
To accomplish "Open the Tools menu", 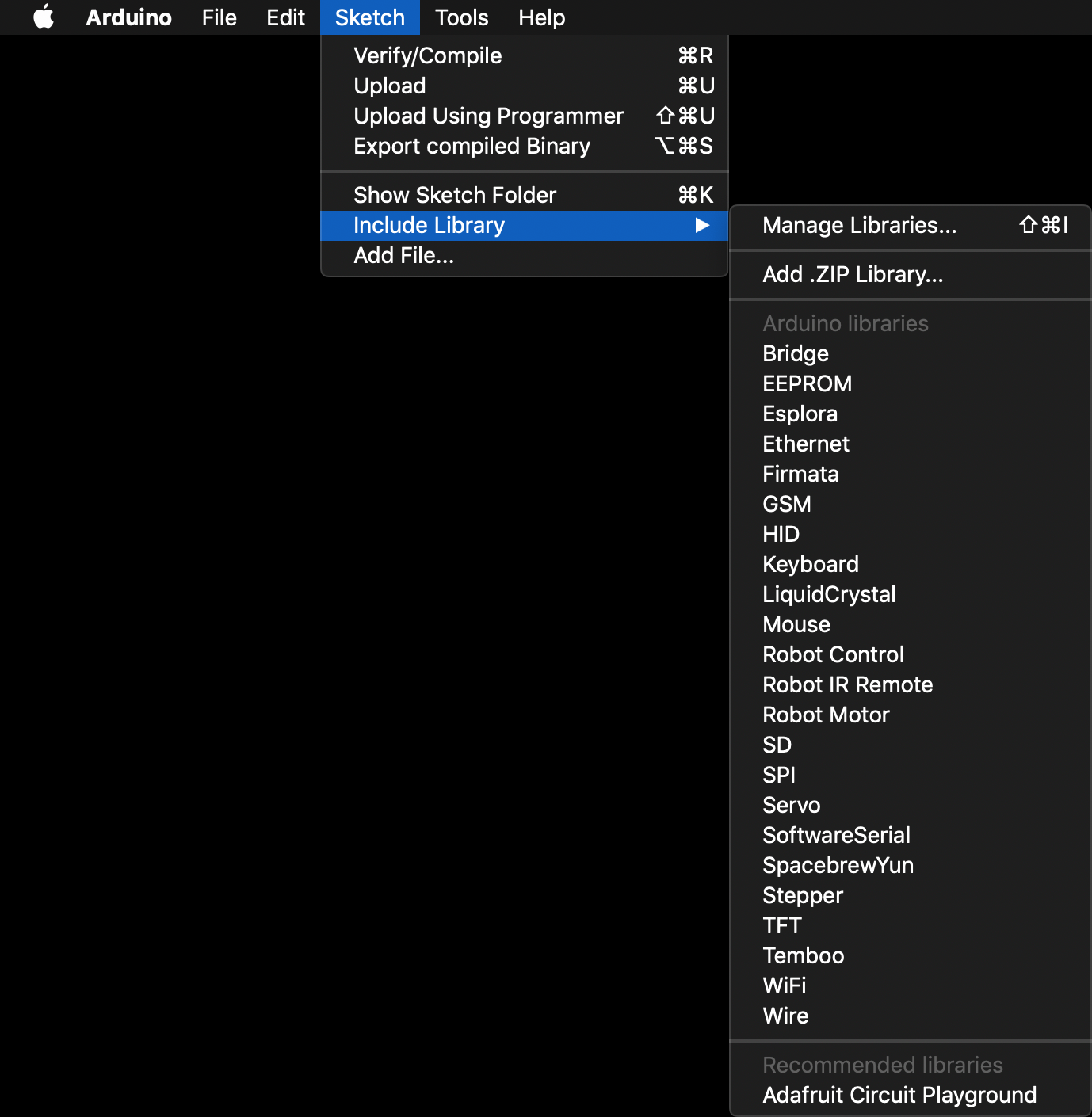I will click(461, 17).
